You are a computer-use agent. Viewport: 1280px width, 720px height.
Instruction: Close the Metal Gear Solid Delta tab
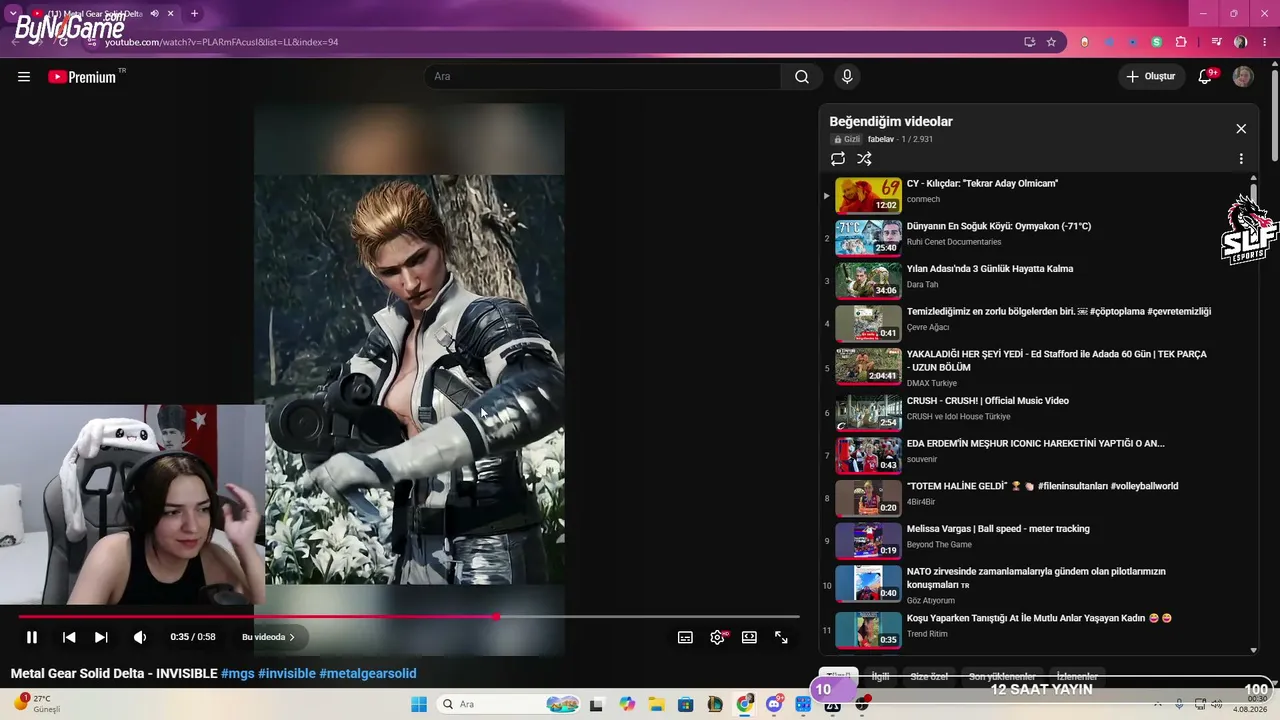(171, 14)
